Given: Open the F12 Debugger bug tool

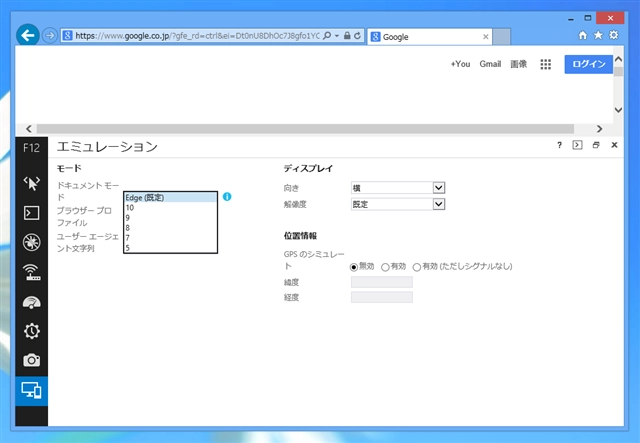Looking at the screenshot, I should coord(31,242).
